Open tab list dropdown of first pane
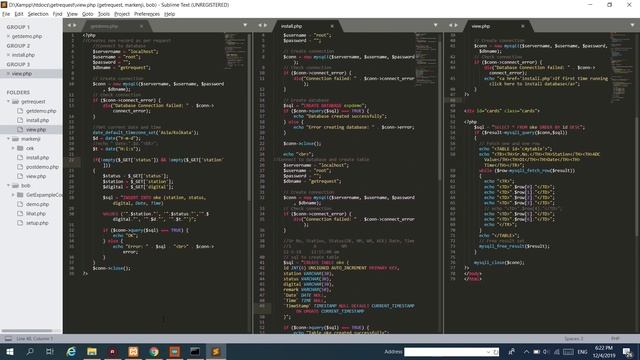Image resolution: width=640 pixels, height=360 pixels. point(245,25)
